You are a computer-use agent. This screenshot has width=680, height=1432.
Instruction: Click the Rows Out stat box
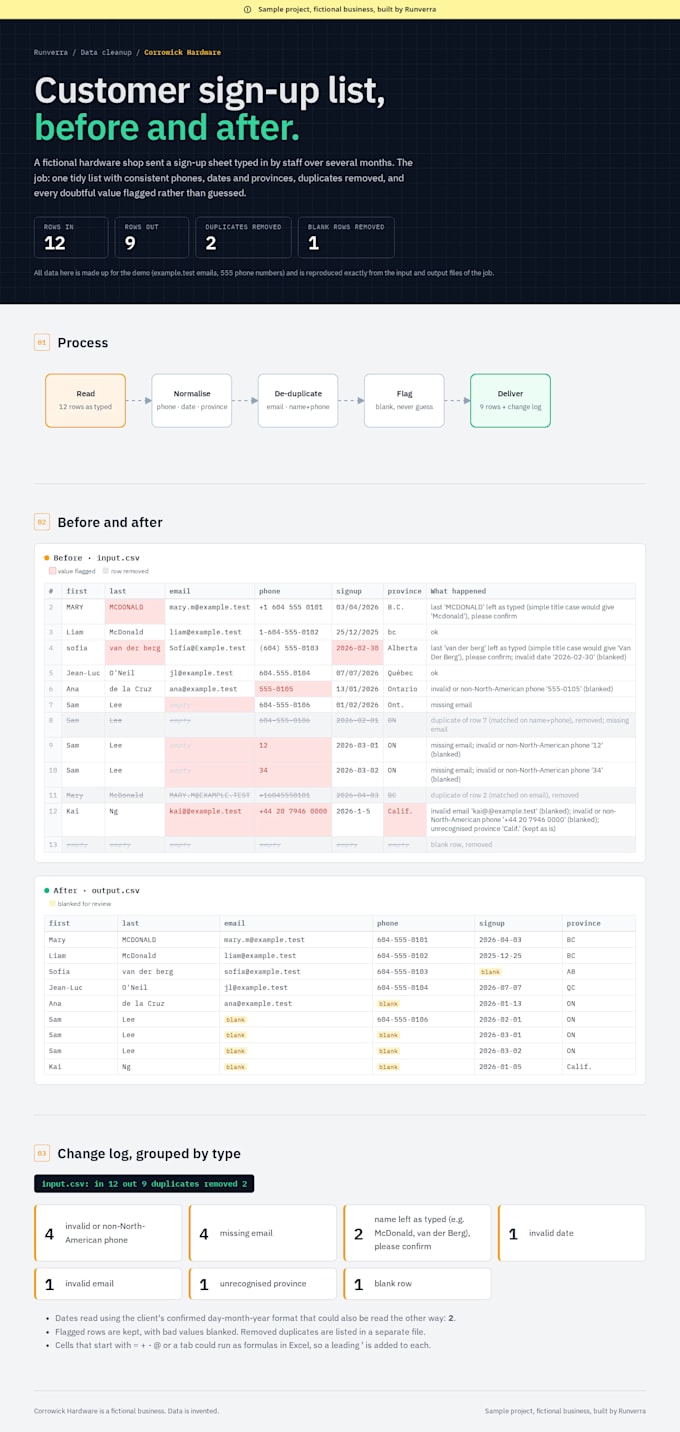click(152, 237)
